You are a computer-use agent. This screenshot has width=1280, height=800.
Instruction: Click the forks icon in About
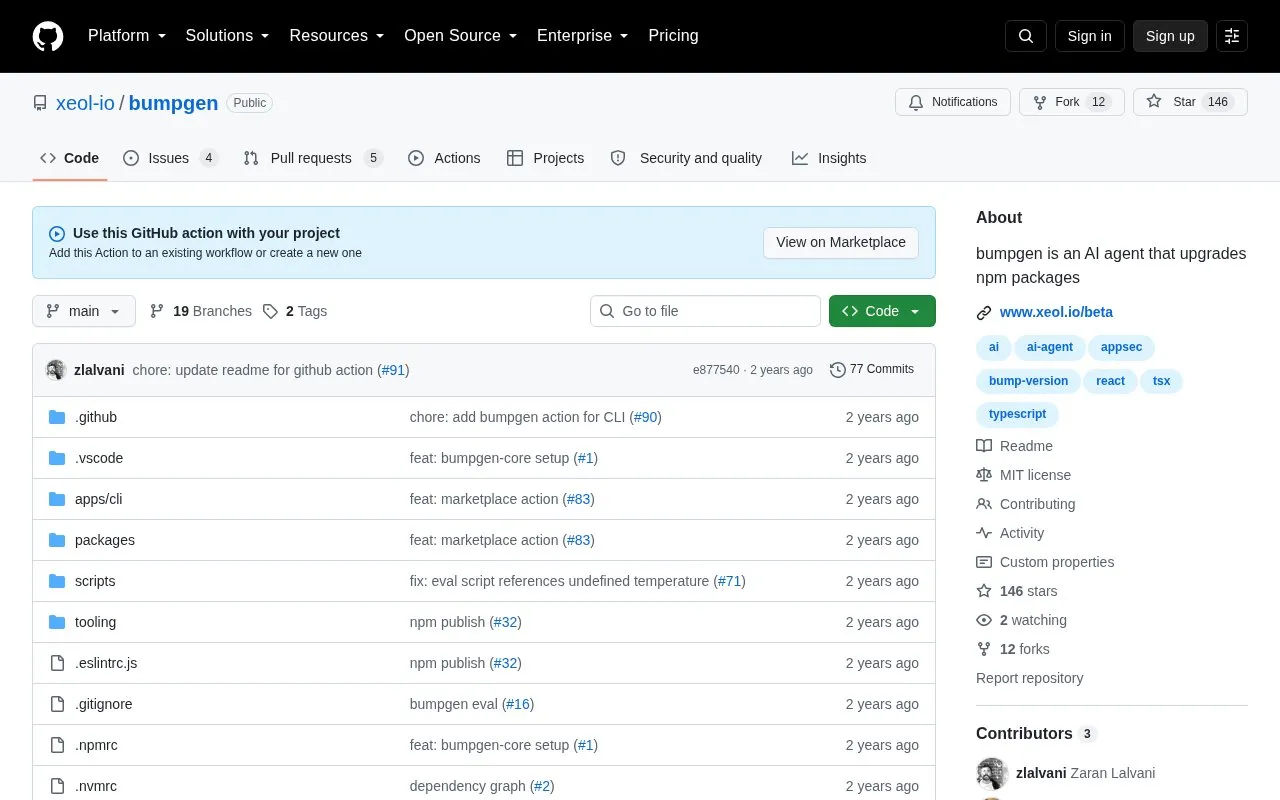point(984,649)
